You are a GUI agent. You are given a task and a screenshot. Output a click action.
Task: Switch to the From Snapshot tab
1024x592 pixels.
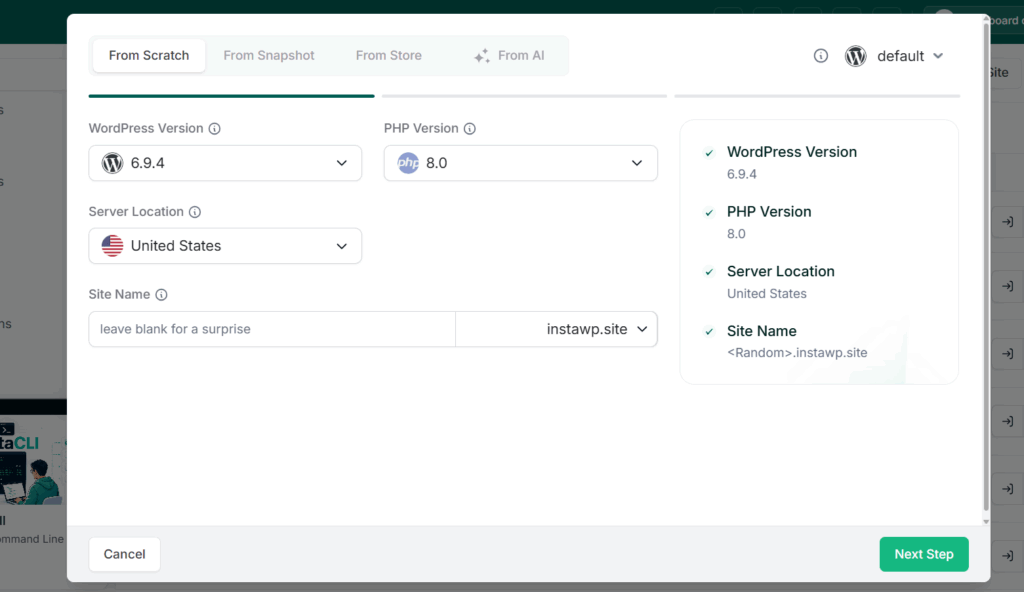(269, 56)
